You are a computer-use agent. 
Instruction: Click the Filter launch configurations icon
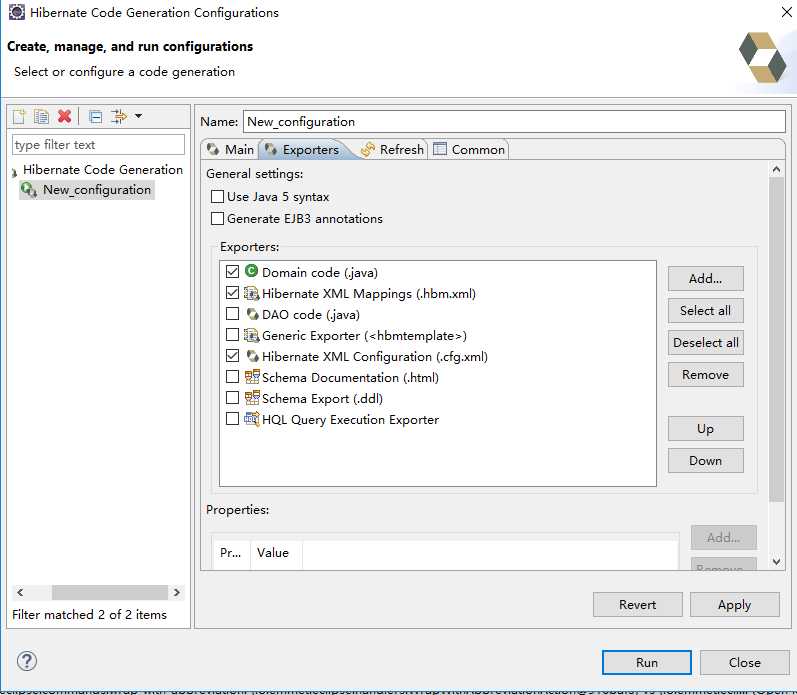click(x=119, y=116)
